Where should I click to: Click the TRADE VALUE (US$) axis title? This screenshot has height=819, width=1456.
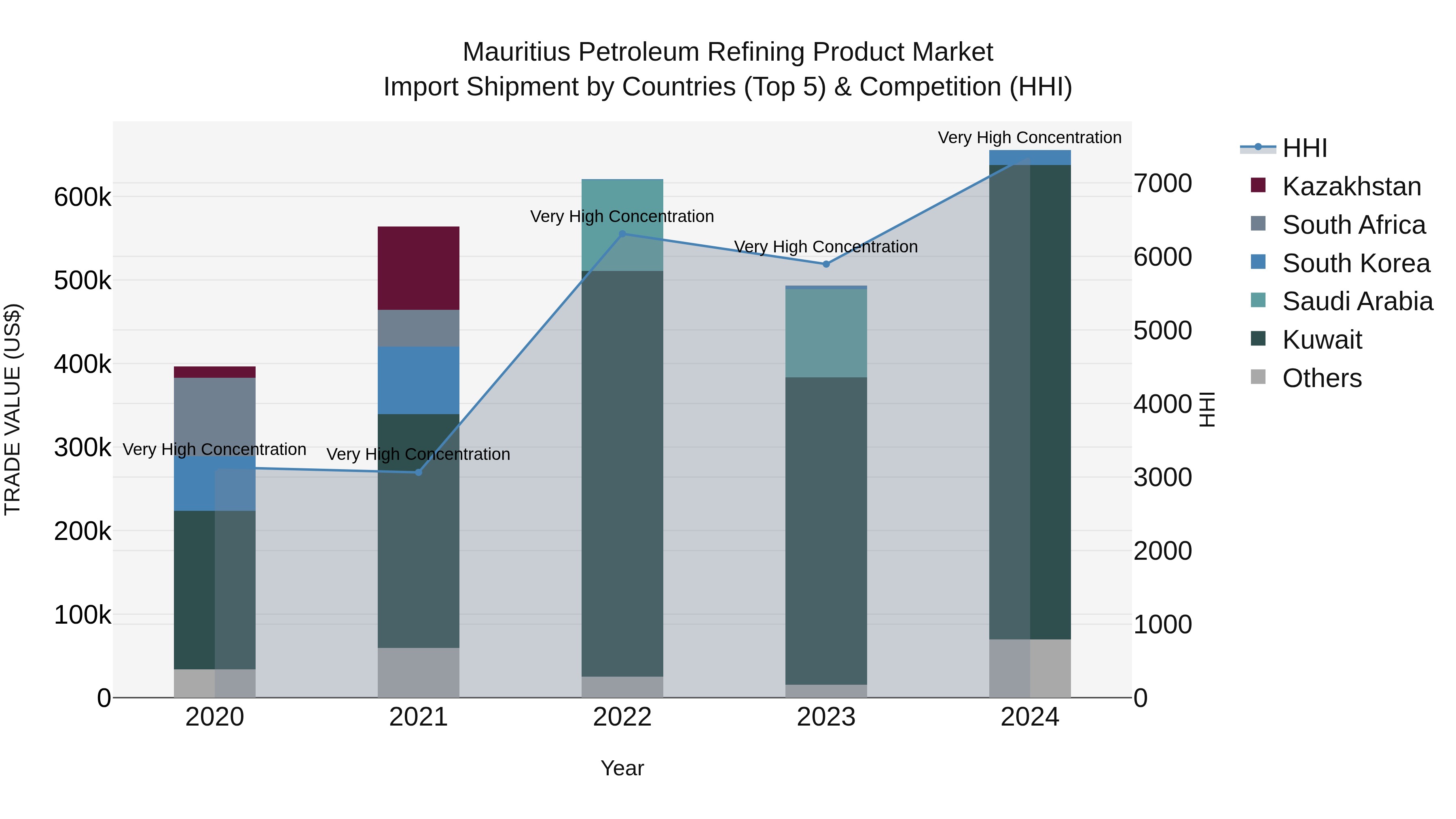tap(13, 409)
